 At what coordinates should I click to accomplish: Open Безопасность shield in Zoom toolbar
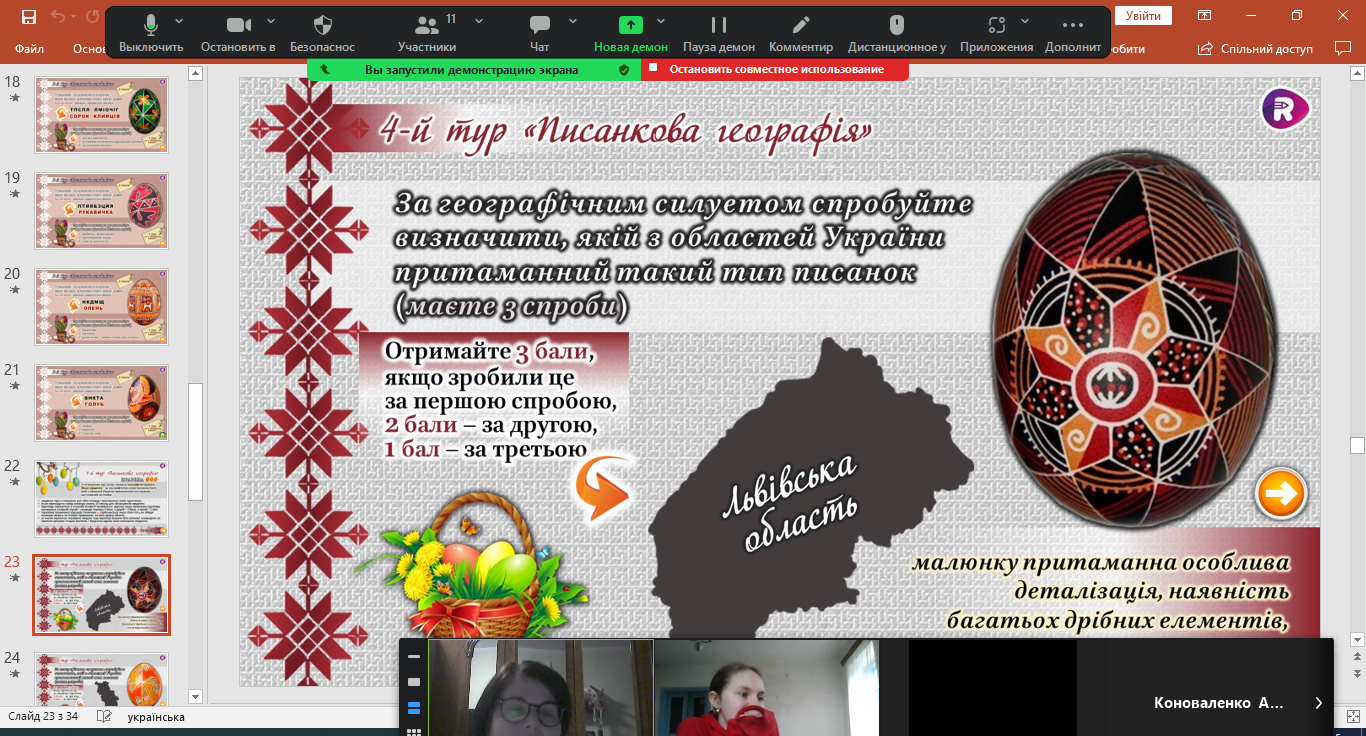point(323,33)
